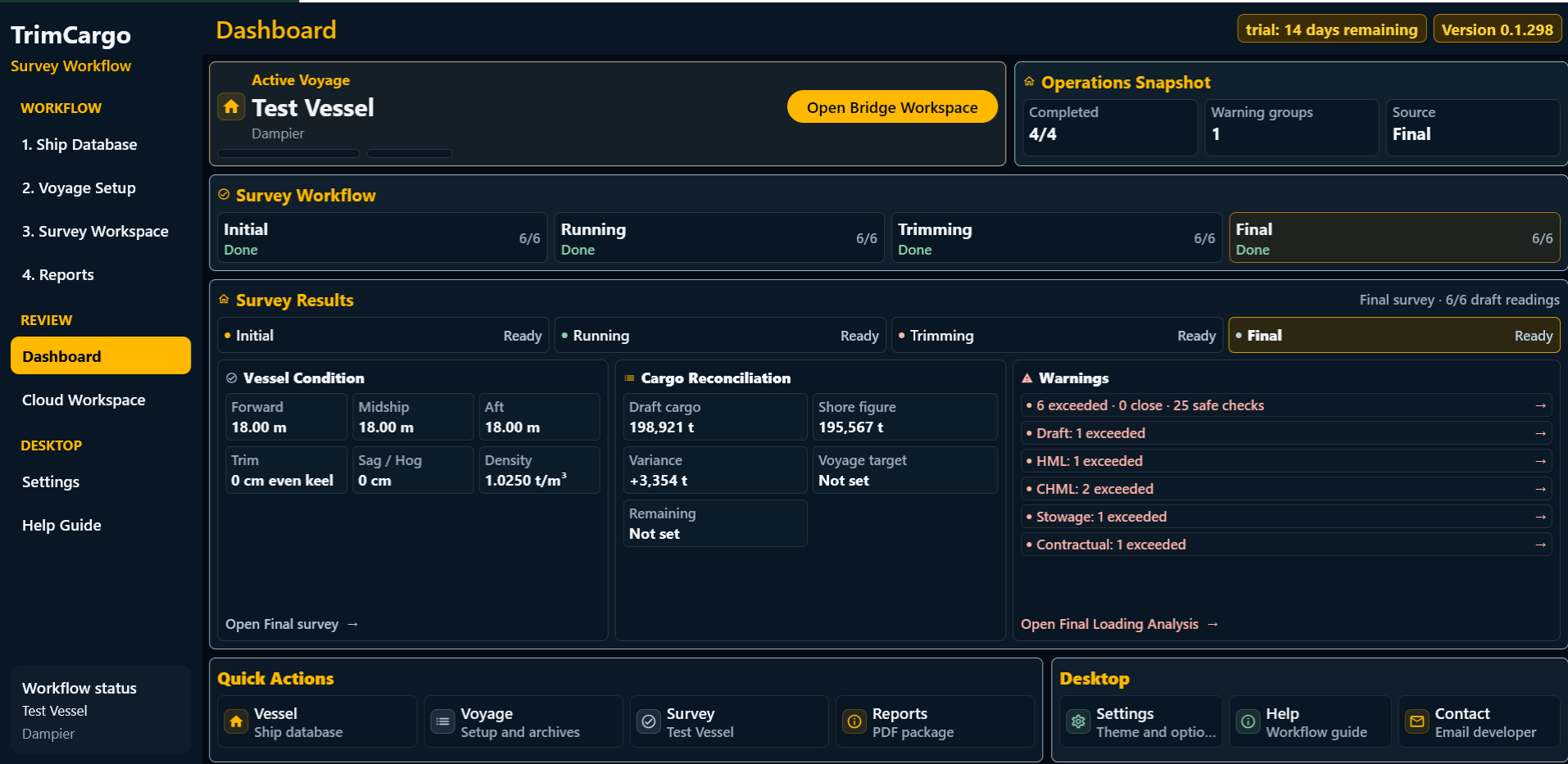The width and height of the screenshot is (1568, 764).
Task: Open Settings from the sidebar
Action: (x=101, y=482)
